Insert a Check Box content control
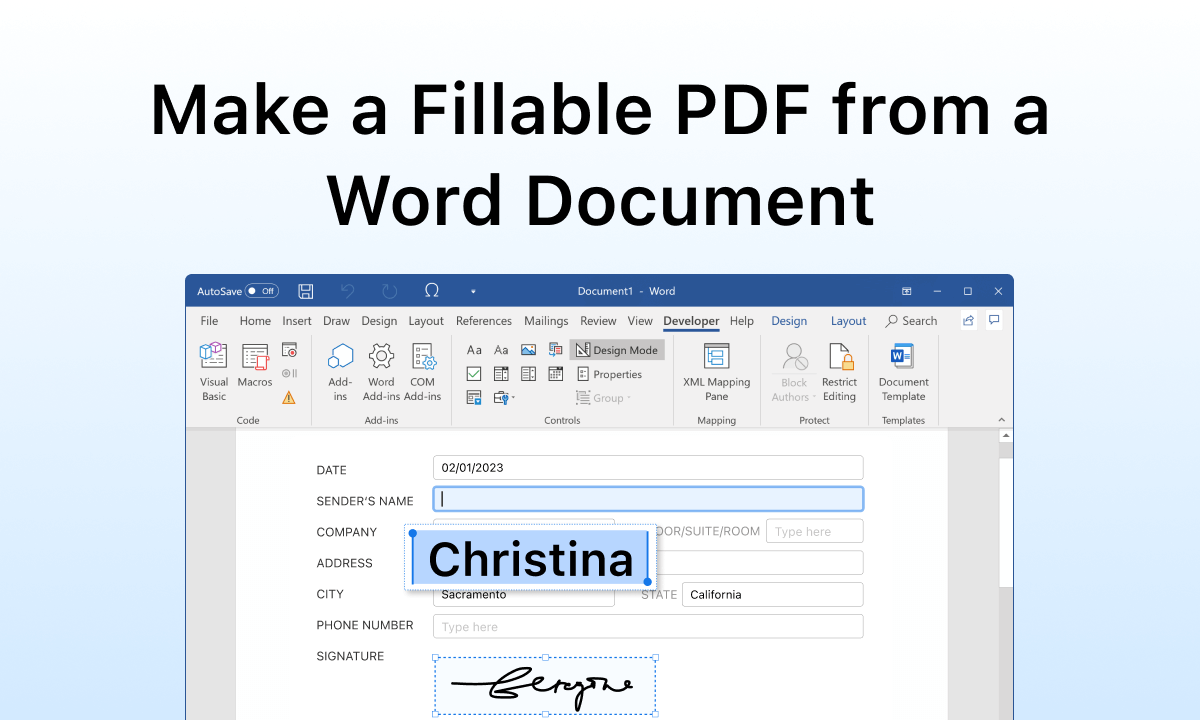 (473, 373)
